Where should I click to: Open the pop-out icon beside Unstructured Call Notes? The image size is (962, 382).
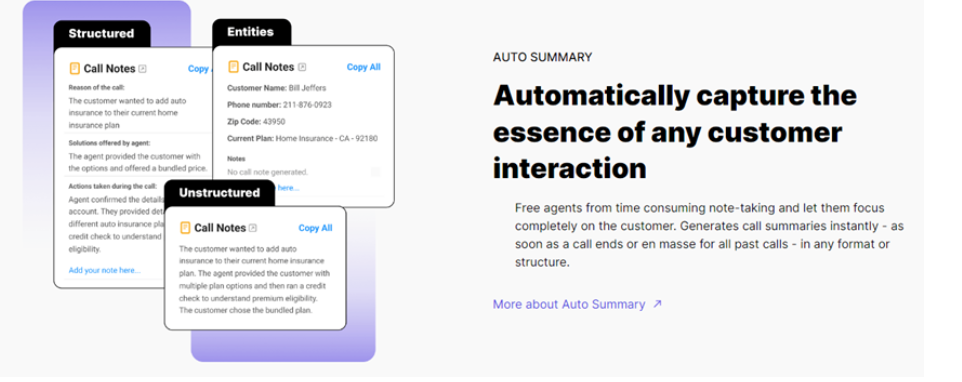pyautogui.click(x=253, y=228)
